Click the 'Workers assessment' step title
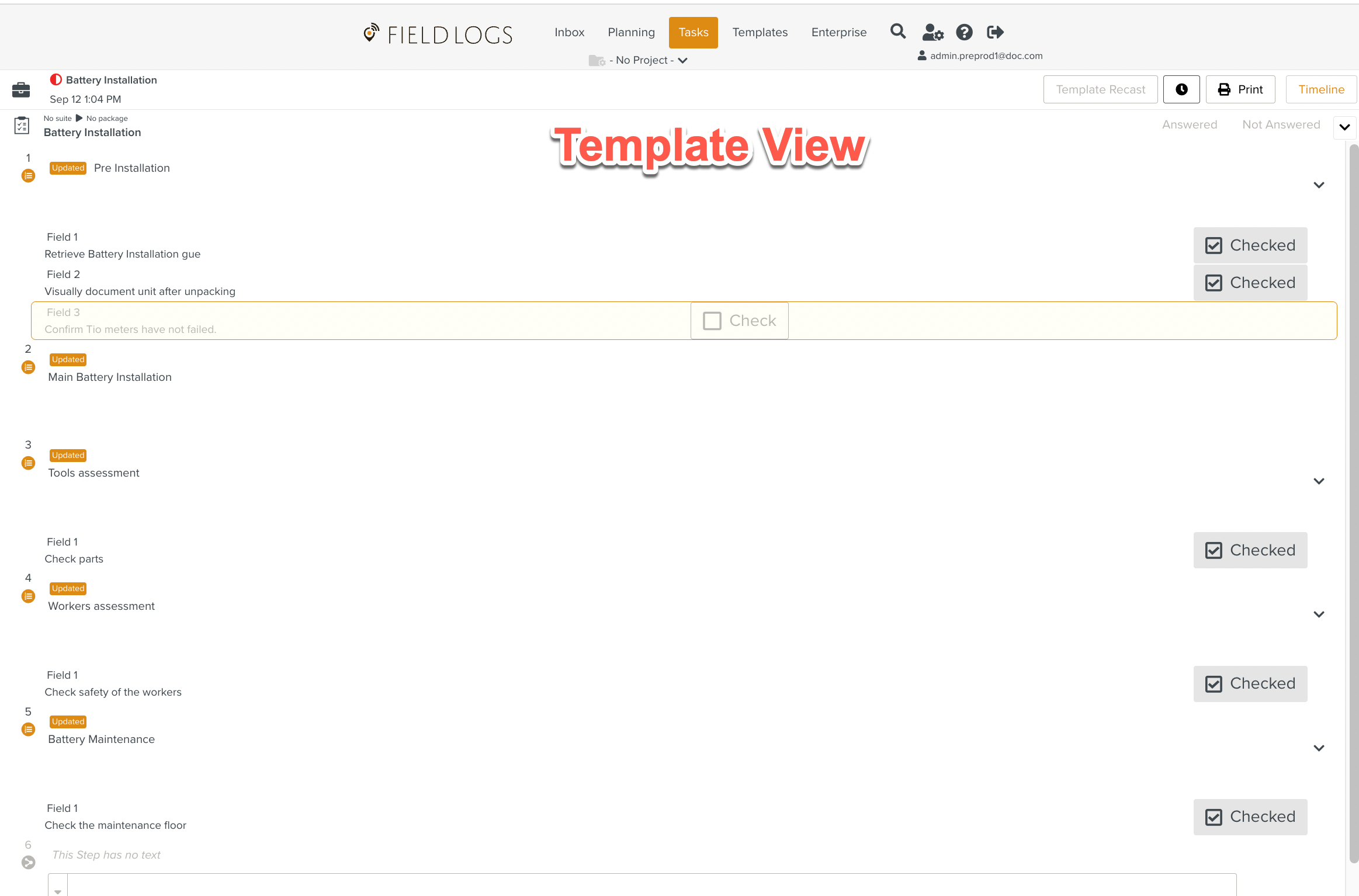Screen dimensions: 1359x896 tap(101, 606)
